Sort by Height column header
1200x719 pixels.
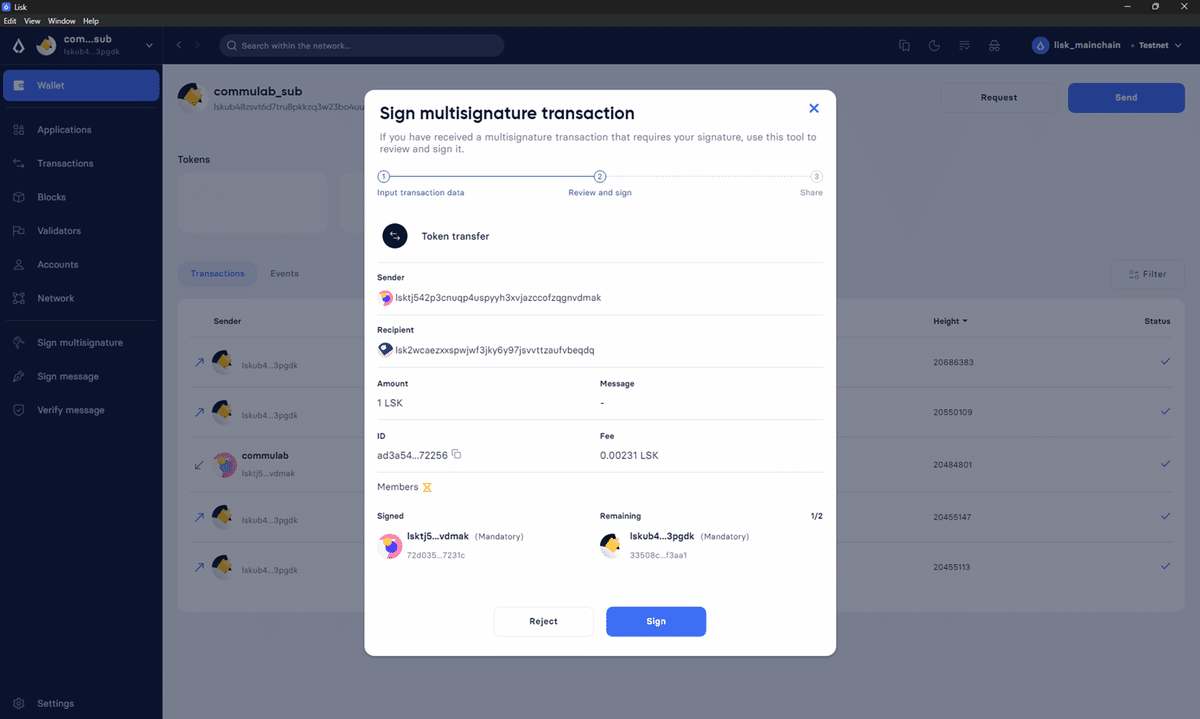(x=950, y=321)
